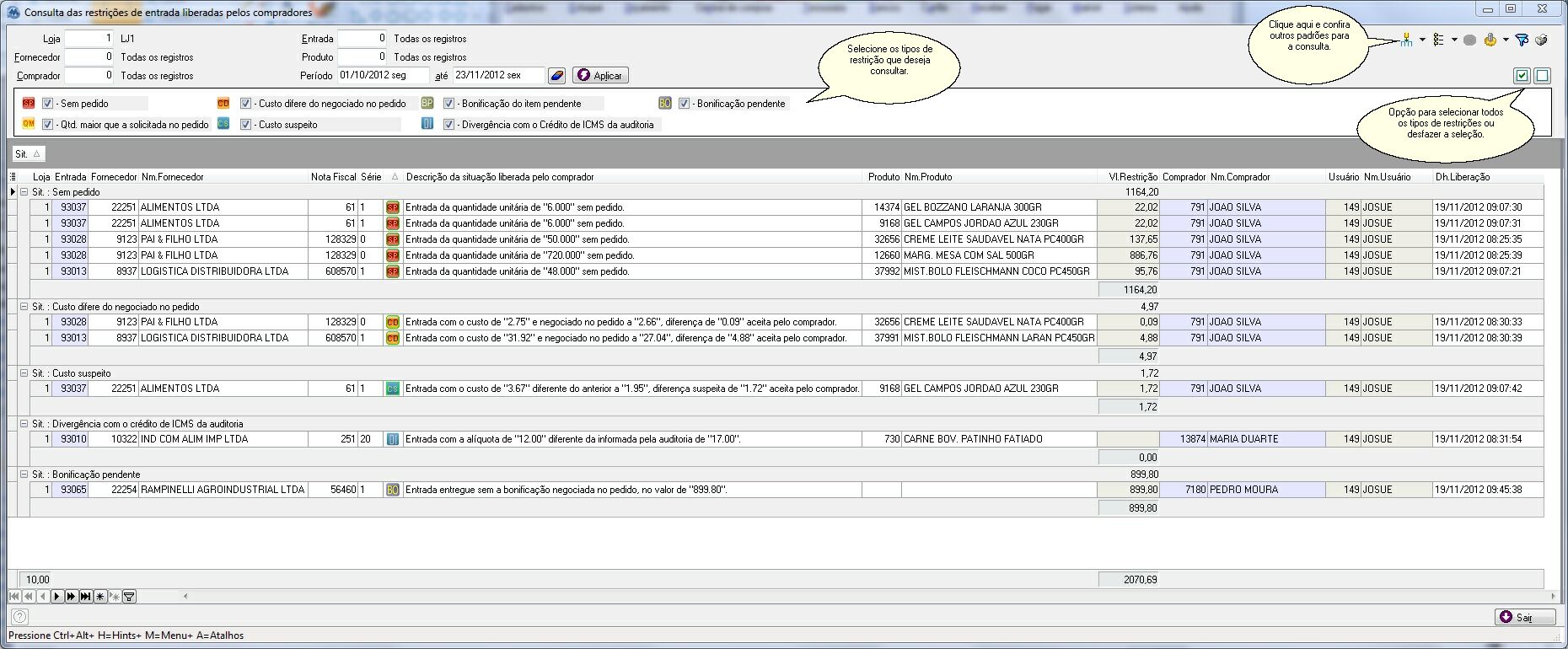This screenshot has height=649, width=1568.
Task: Click the Entrada number field
Action: [x=362, y=39]
